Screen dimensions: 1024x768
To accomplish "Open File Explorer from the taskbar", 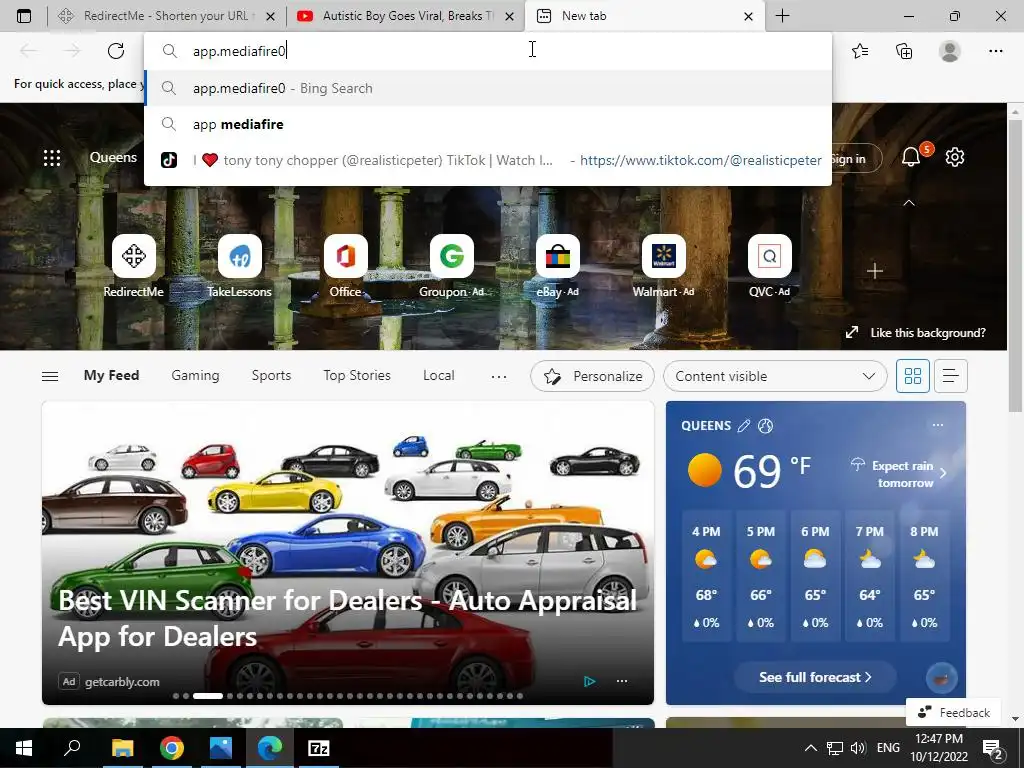I will tap(122, 748).
